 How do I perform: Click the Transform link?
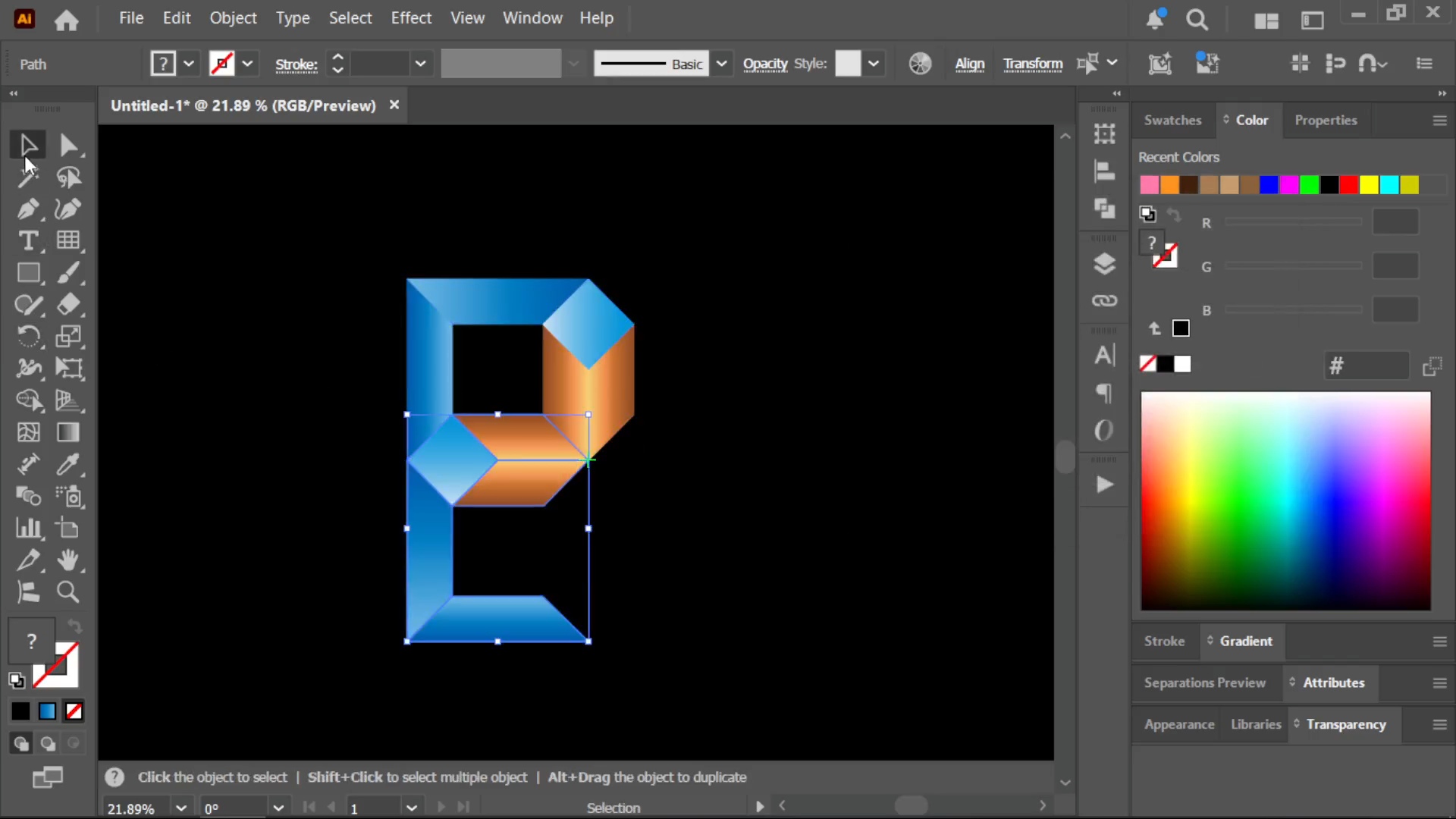pyautogui.click(x=1033, y=64)
